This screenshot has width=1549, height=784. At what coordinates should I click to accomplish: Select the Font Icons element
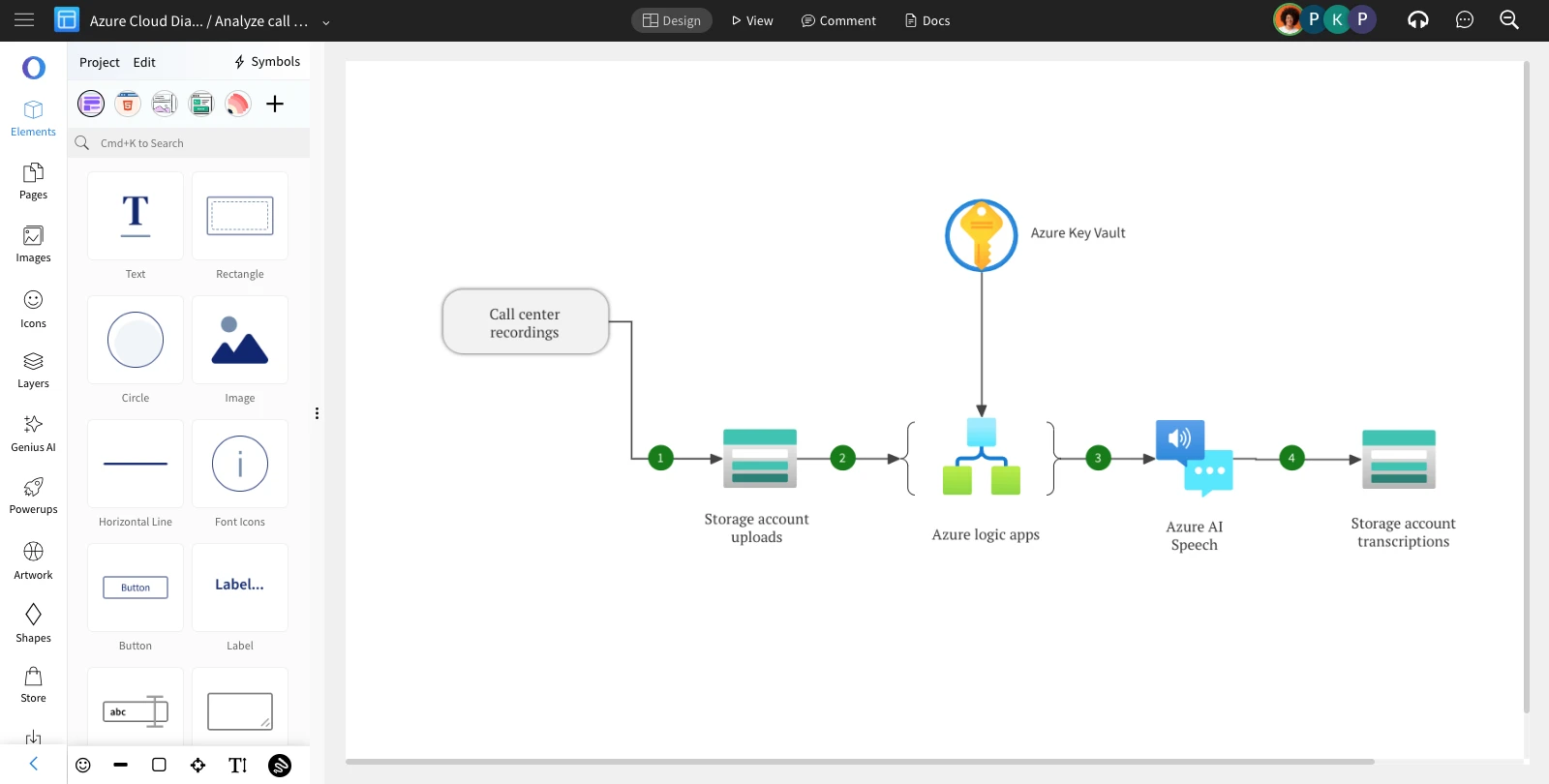[240, 464]
